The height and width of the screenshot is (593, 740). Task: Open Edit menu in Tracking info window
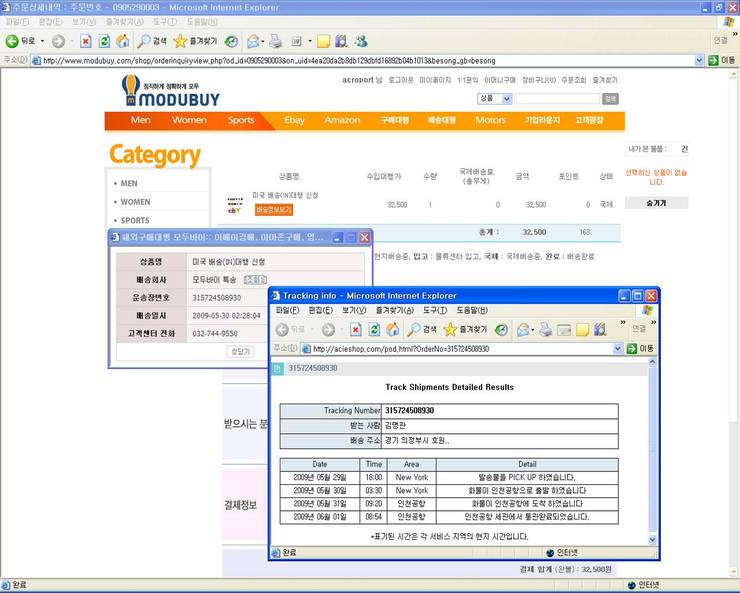point(321,310)
